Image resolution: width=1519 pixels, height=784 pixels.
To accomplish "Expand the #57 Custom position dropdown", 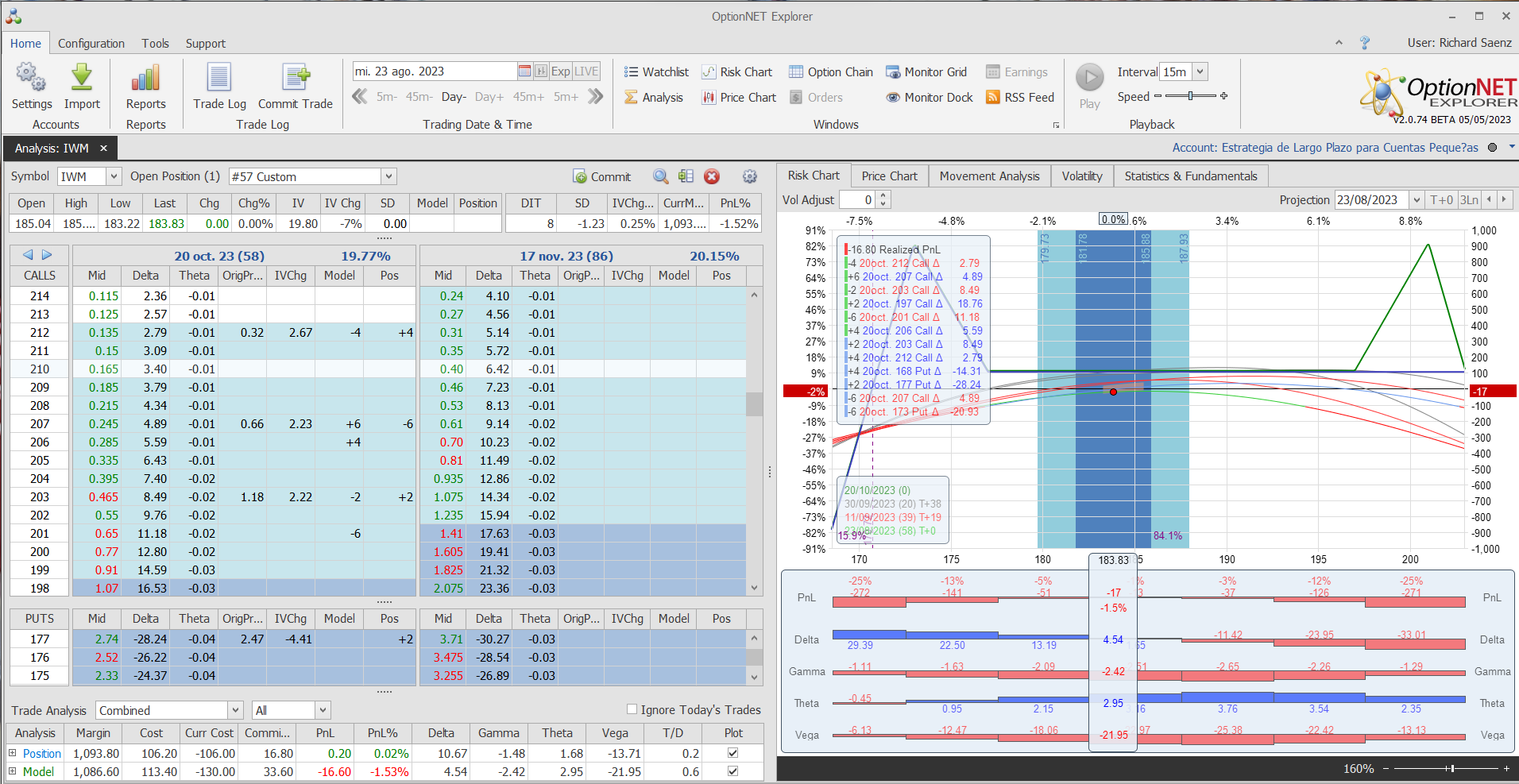I will (x=388, y=176).
